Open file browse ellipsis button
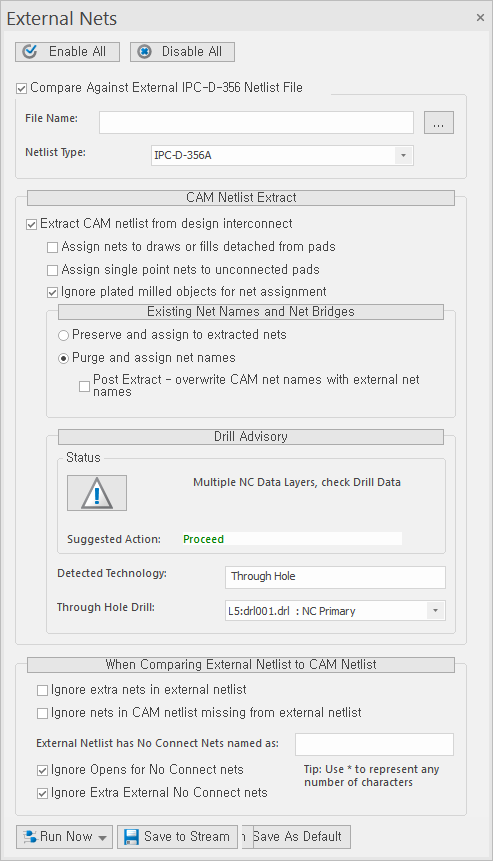The height and width of the screenshot is (861, 493). 439,122
